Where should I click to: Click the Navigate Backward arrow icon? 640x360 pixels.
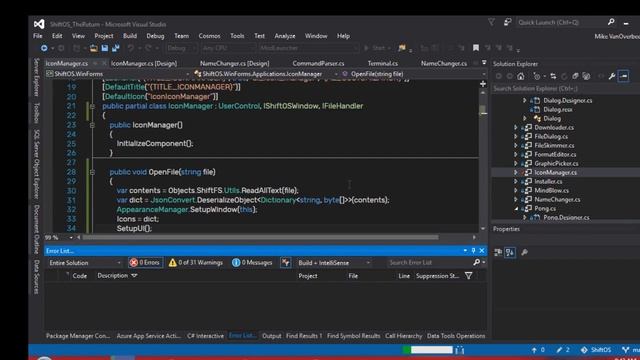click(44, 48)
